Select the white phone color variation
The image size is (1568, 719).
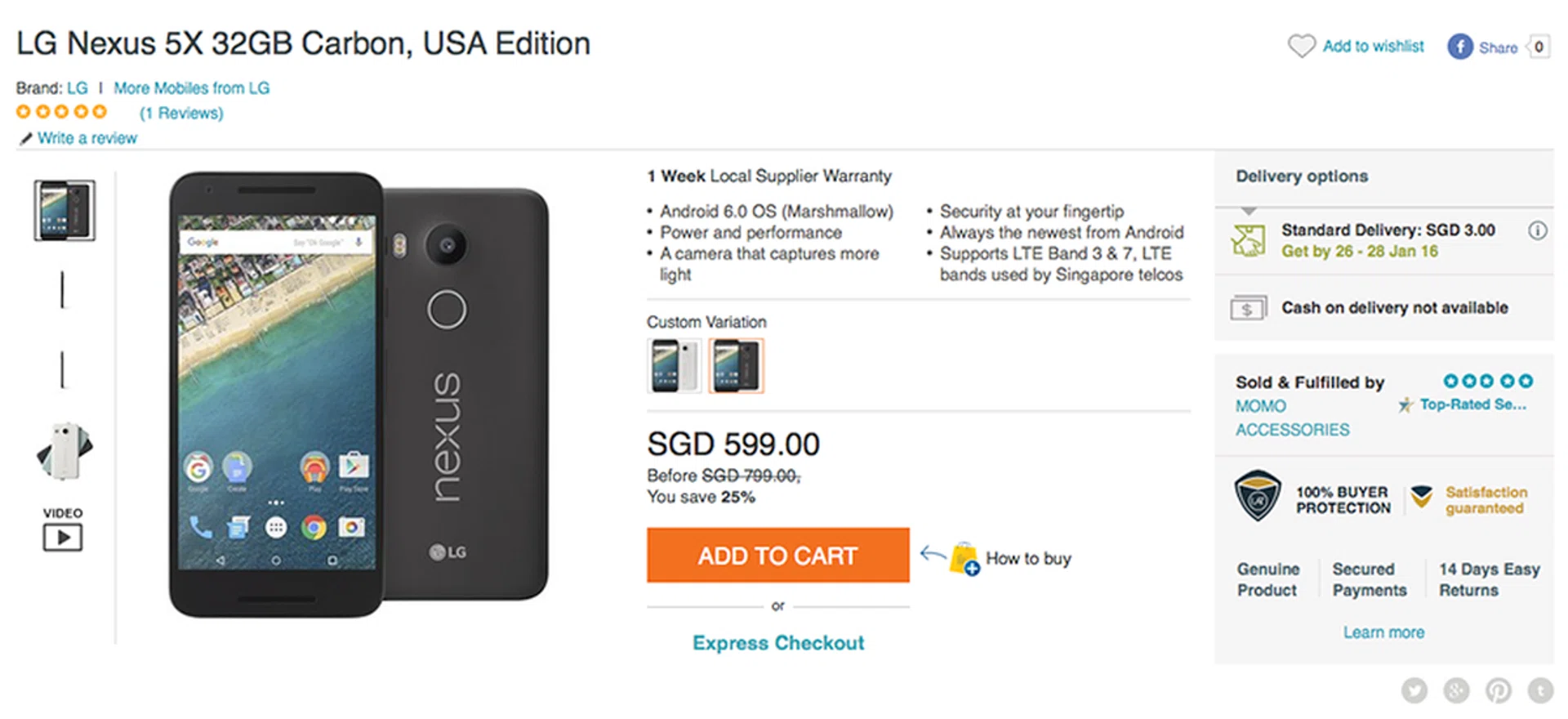tap(674, 365)
